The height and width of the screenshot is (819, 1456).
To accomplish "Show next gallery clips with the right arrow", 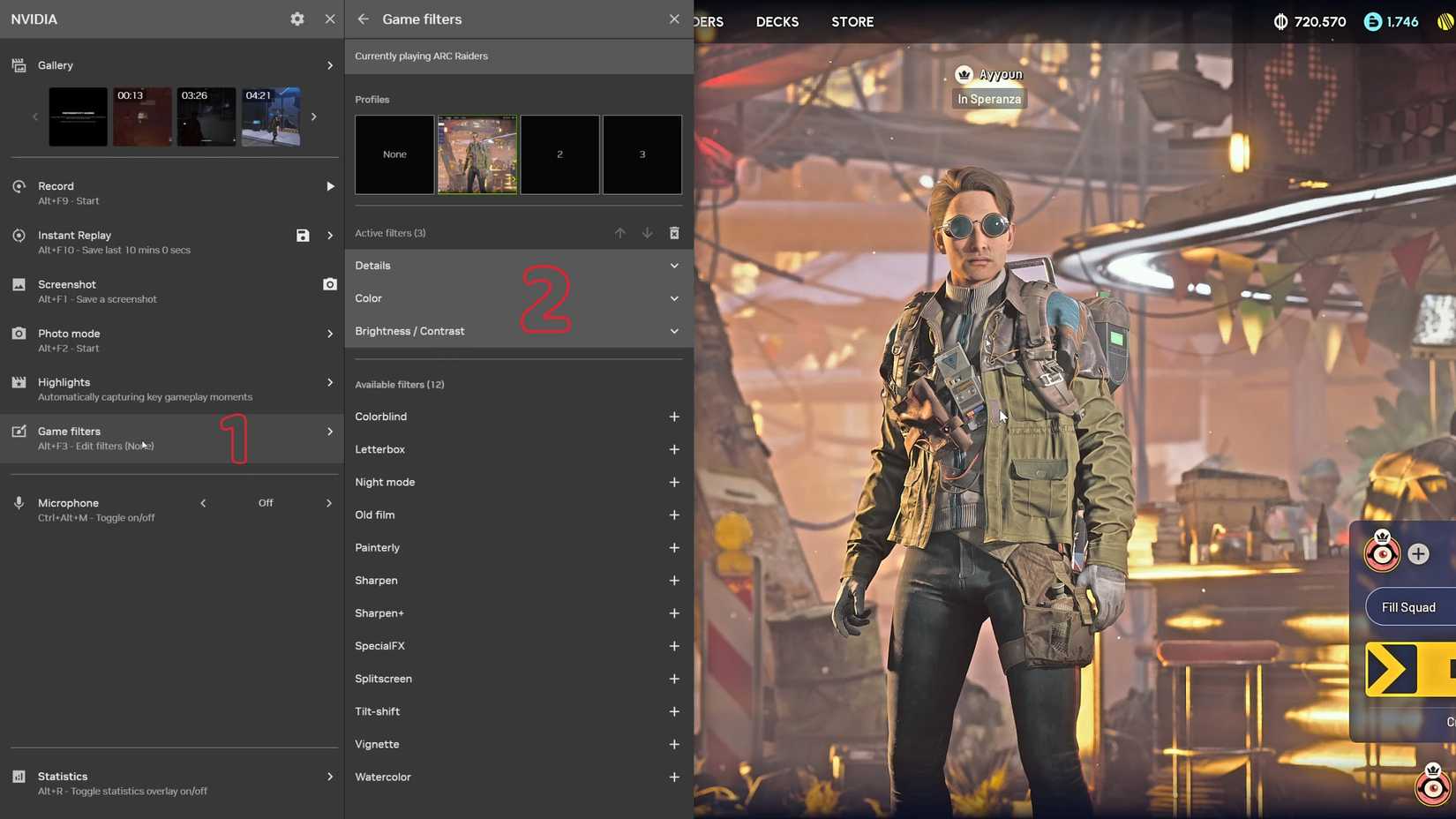I will (x=314, y=116).
